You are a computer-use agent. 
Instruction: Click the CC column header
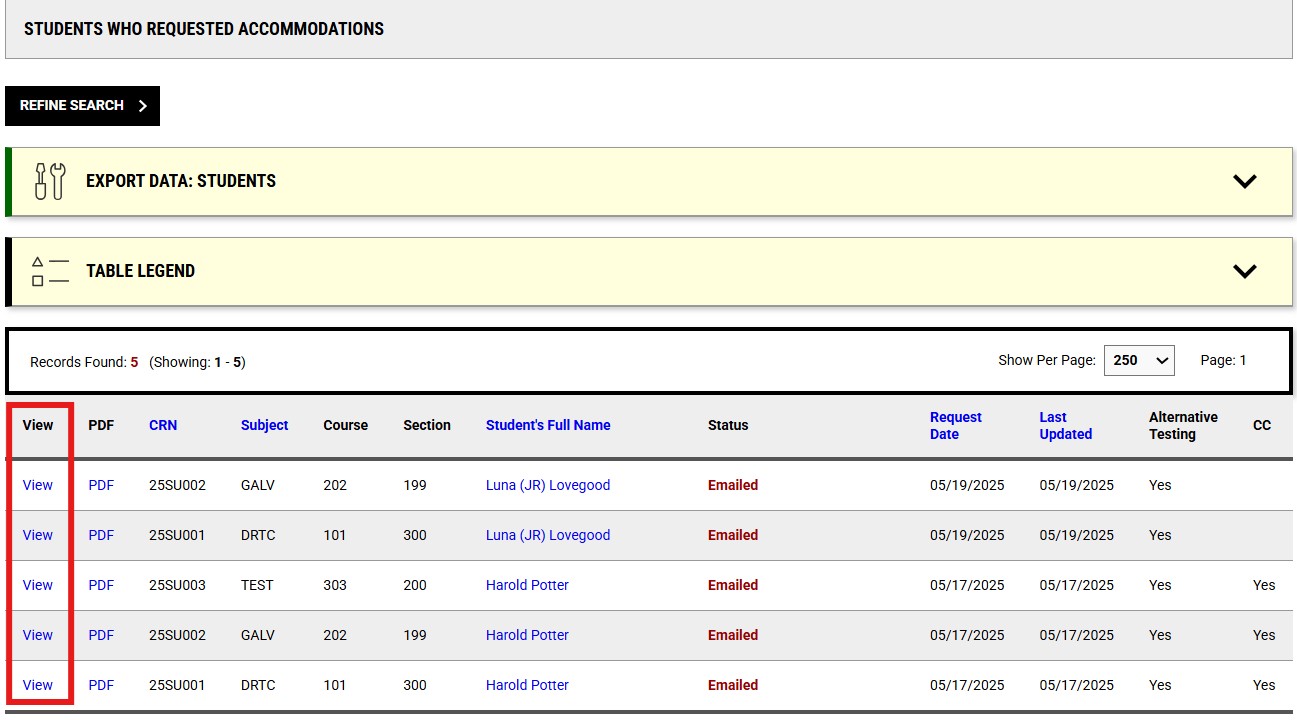(x=1262, y=425)
